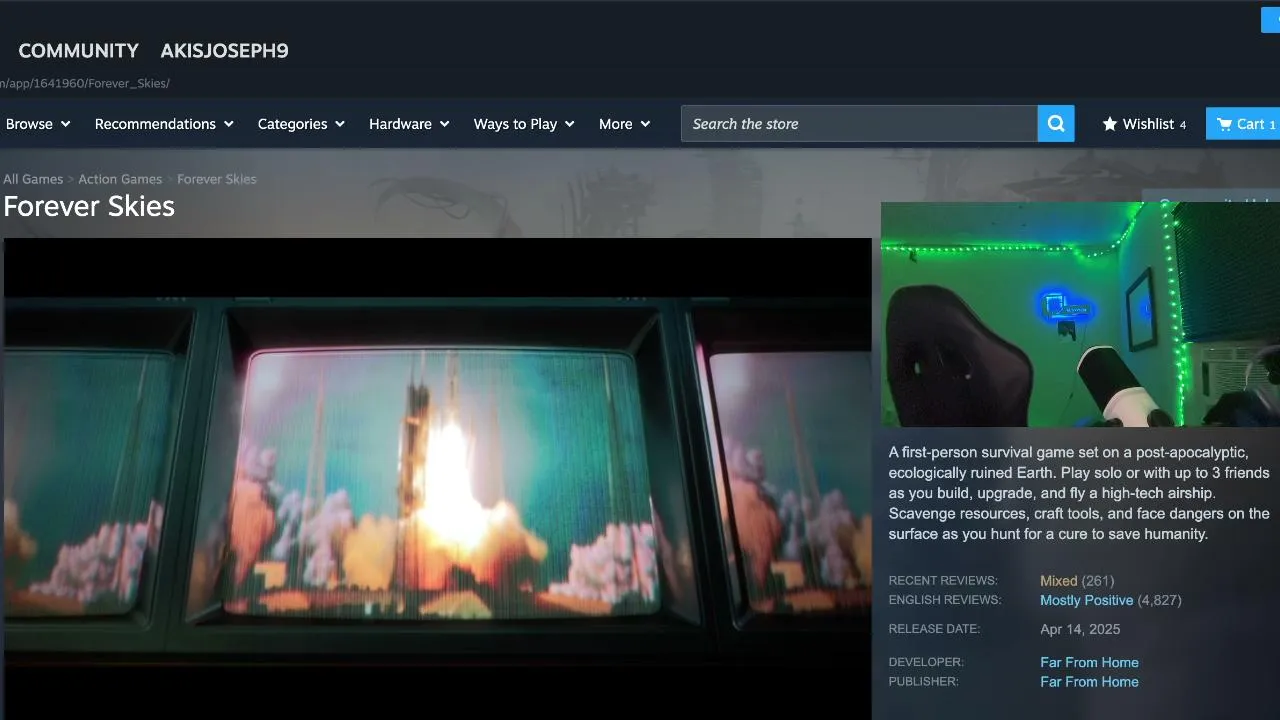Click the rocket launch trailer video
This screenshot has width=1280, height=720.
point(438,478)
